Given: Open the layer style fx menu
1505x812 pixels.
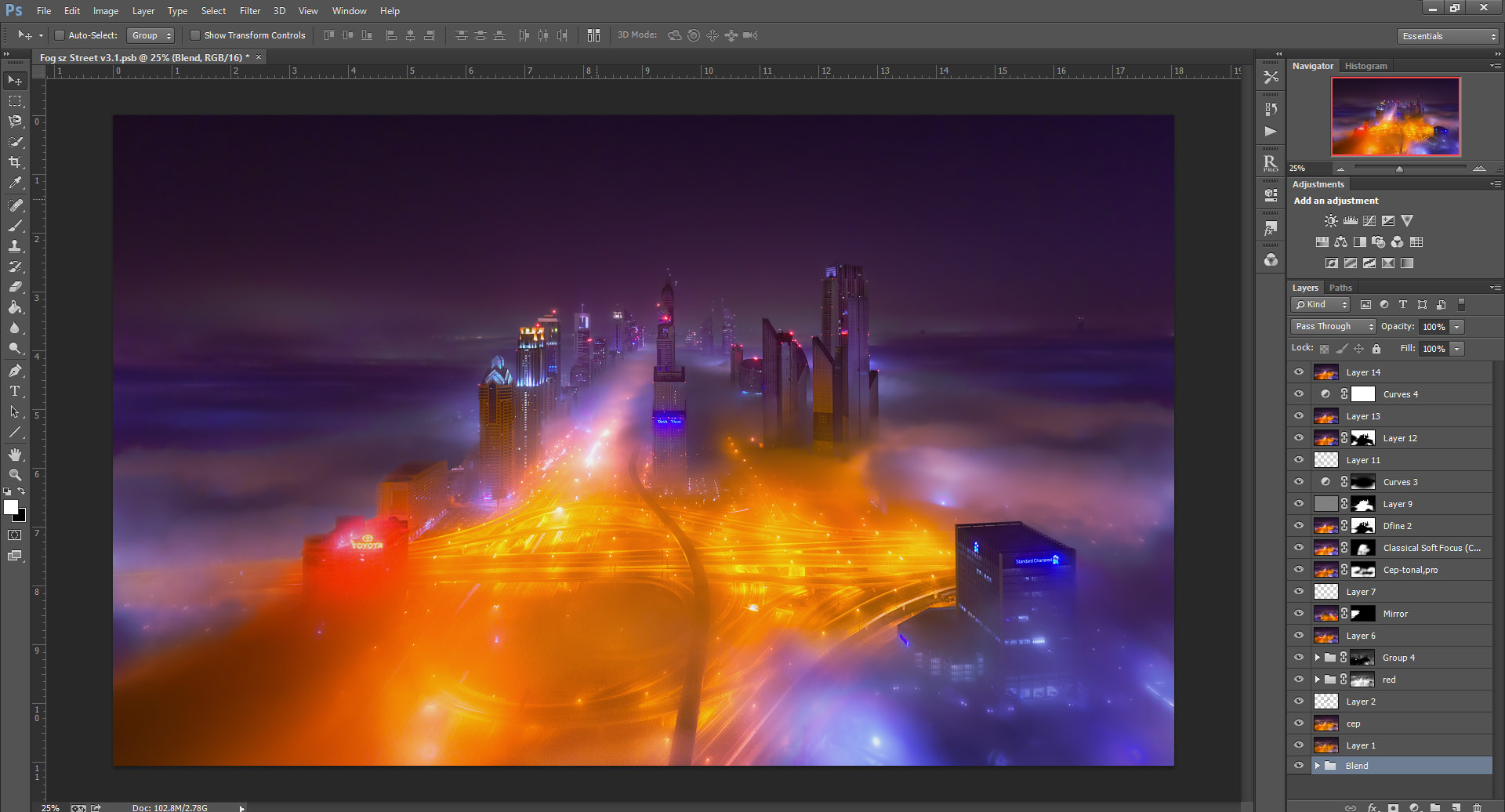Looking at the screenshot, I should pos(1373,807).
